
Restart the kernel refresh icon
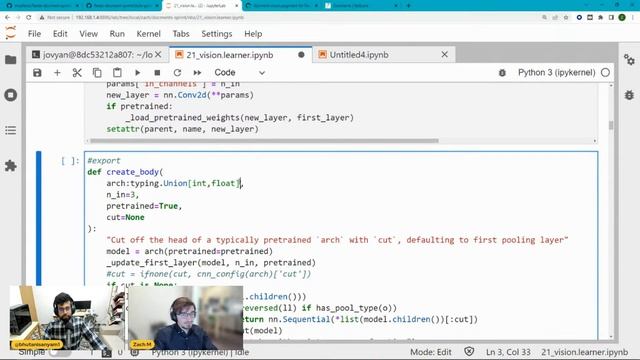(177, 73)
